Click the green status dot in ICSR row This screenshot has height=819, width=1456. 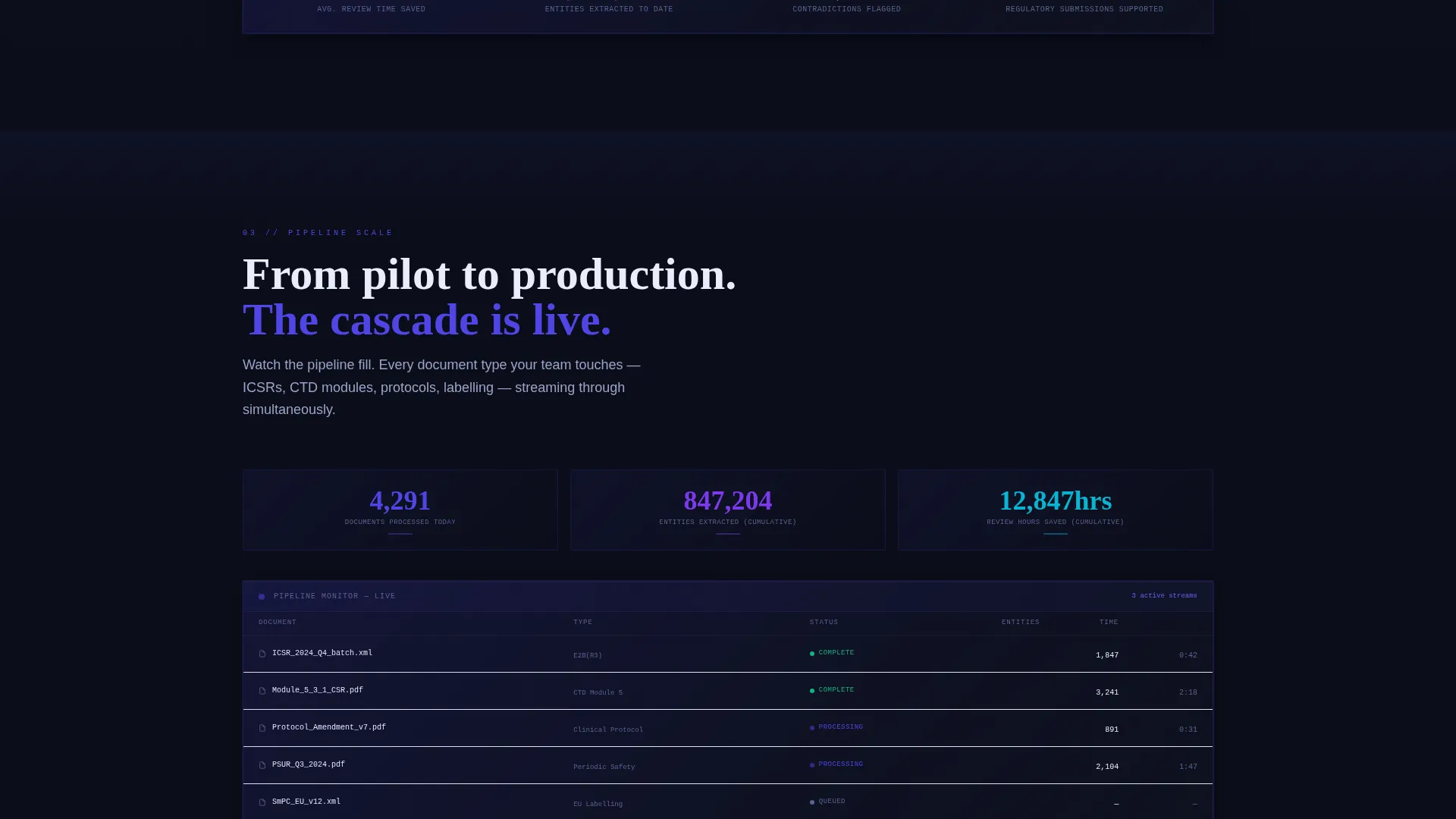812,654
